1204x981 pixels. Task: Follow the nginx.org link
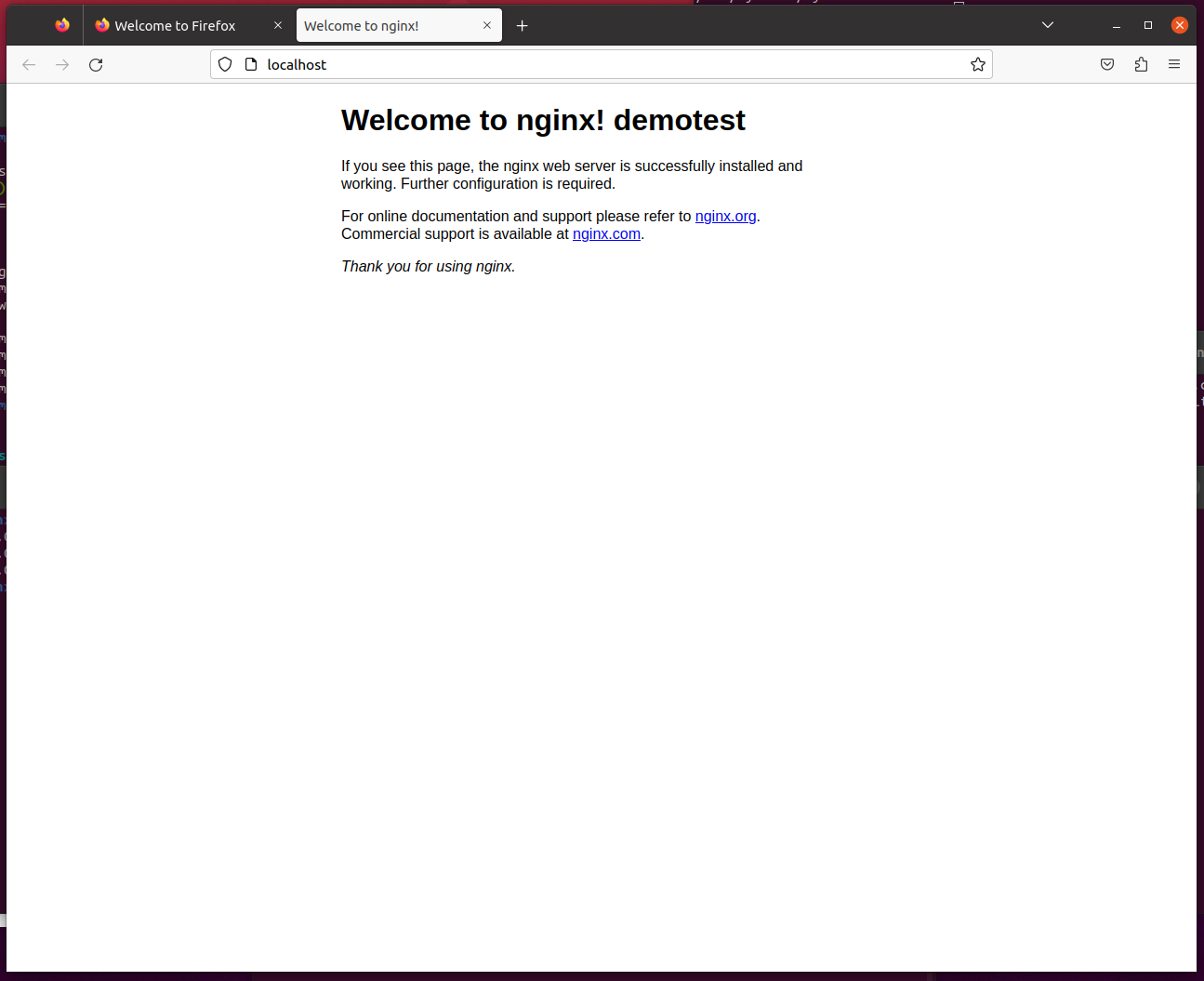(x=725, y=216)
